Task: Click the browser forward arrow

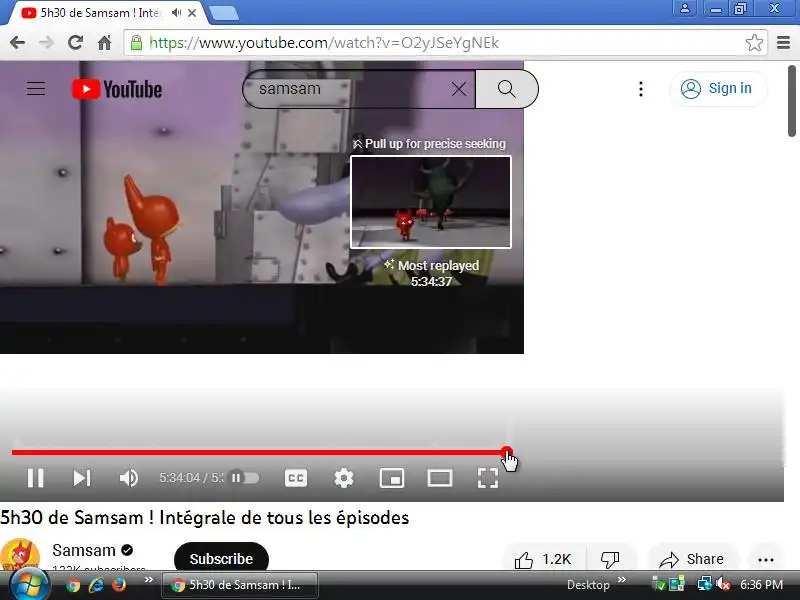Action: point(46,43)
